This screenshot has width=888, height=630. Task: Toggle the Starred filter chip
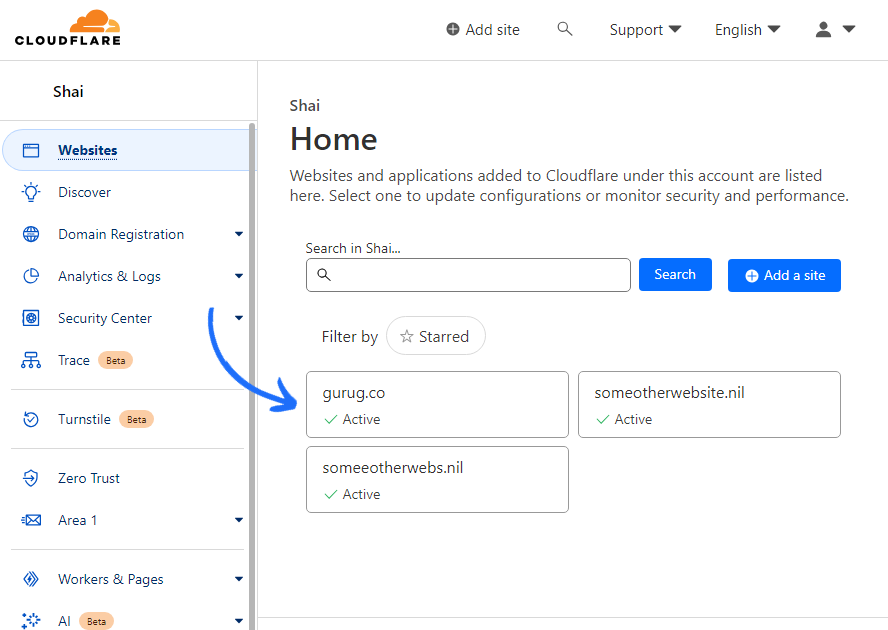[436, 336]
